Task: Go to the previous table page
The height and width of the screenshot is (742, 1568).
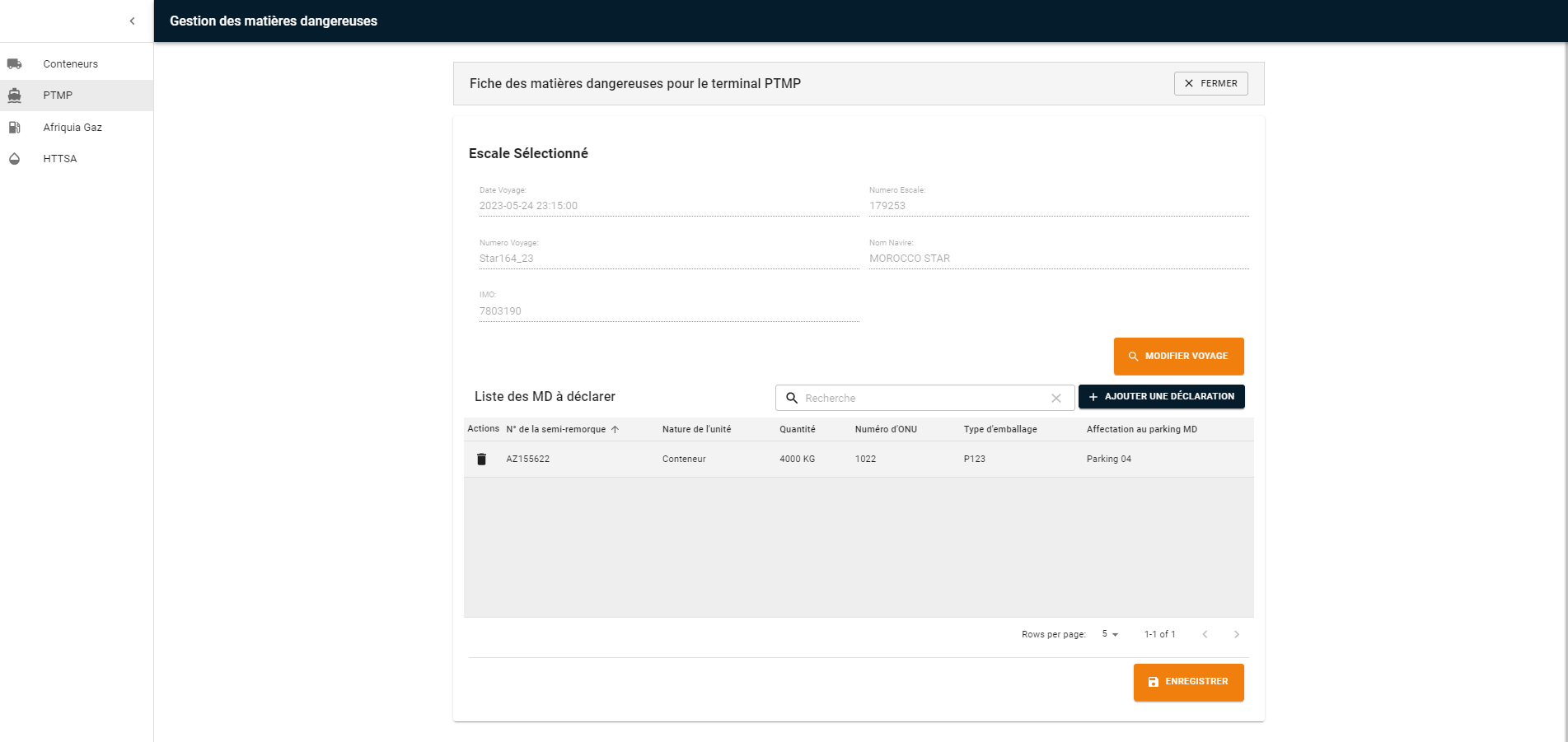Action: (1205, 634)
